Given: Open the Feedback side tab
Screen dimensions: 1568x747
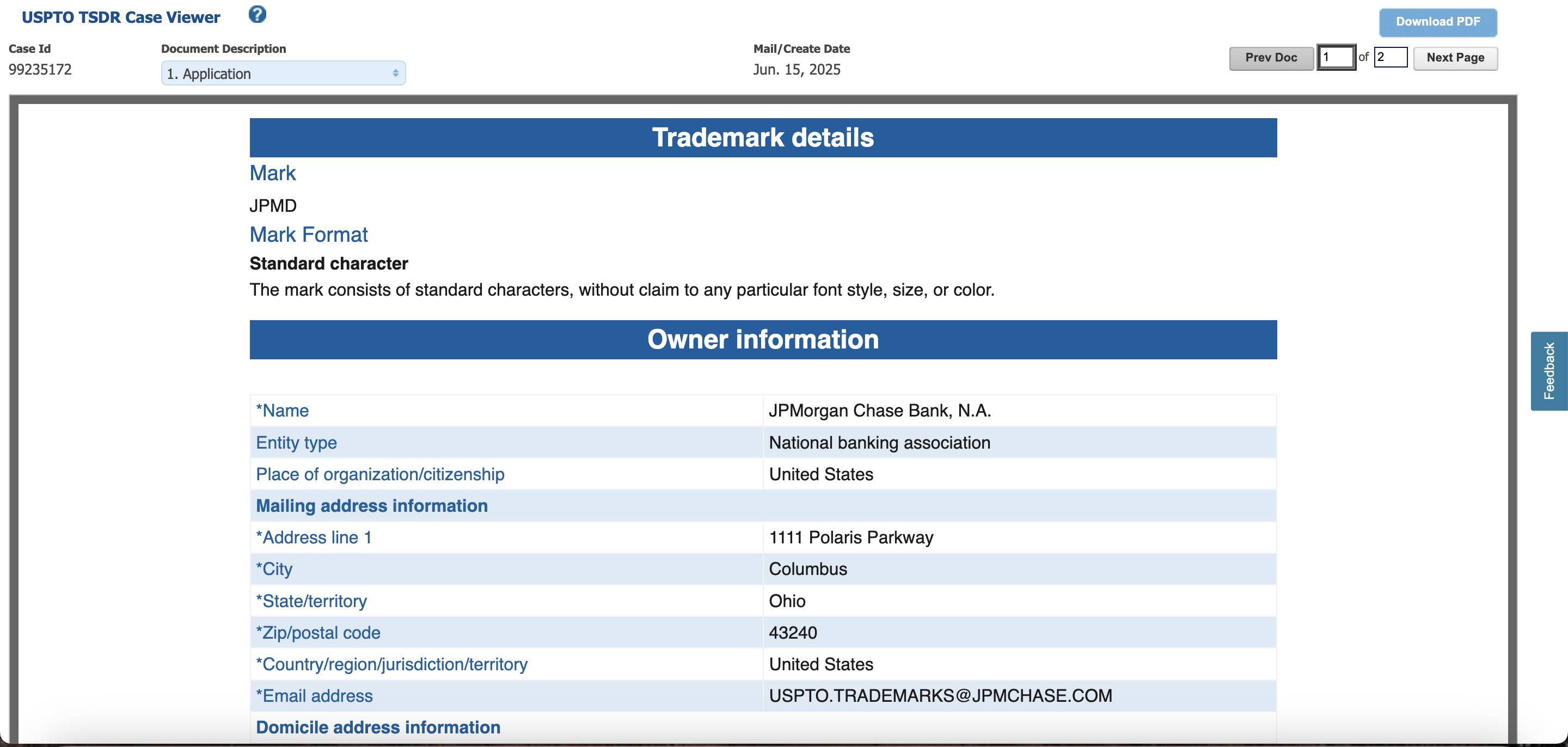Looking at the screenshot, I should click(x=1549, y=371).
